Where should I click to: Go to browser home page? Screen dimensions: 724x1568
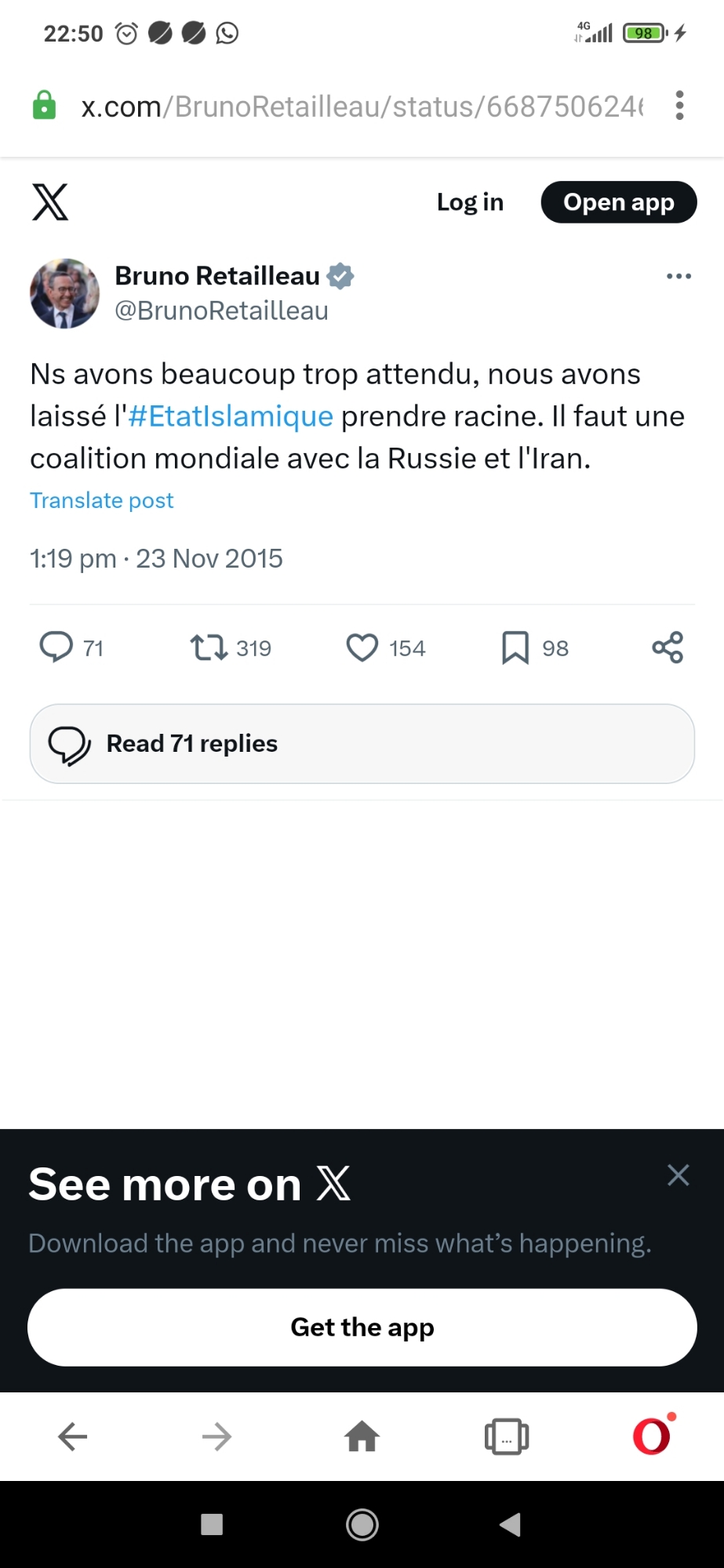click(362, 1436)
